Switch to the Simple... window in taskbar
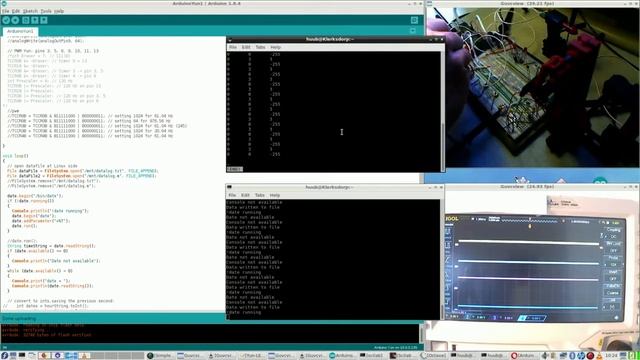The height and width of the screenshot is (360, 640). (160, 356)
